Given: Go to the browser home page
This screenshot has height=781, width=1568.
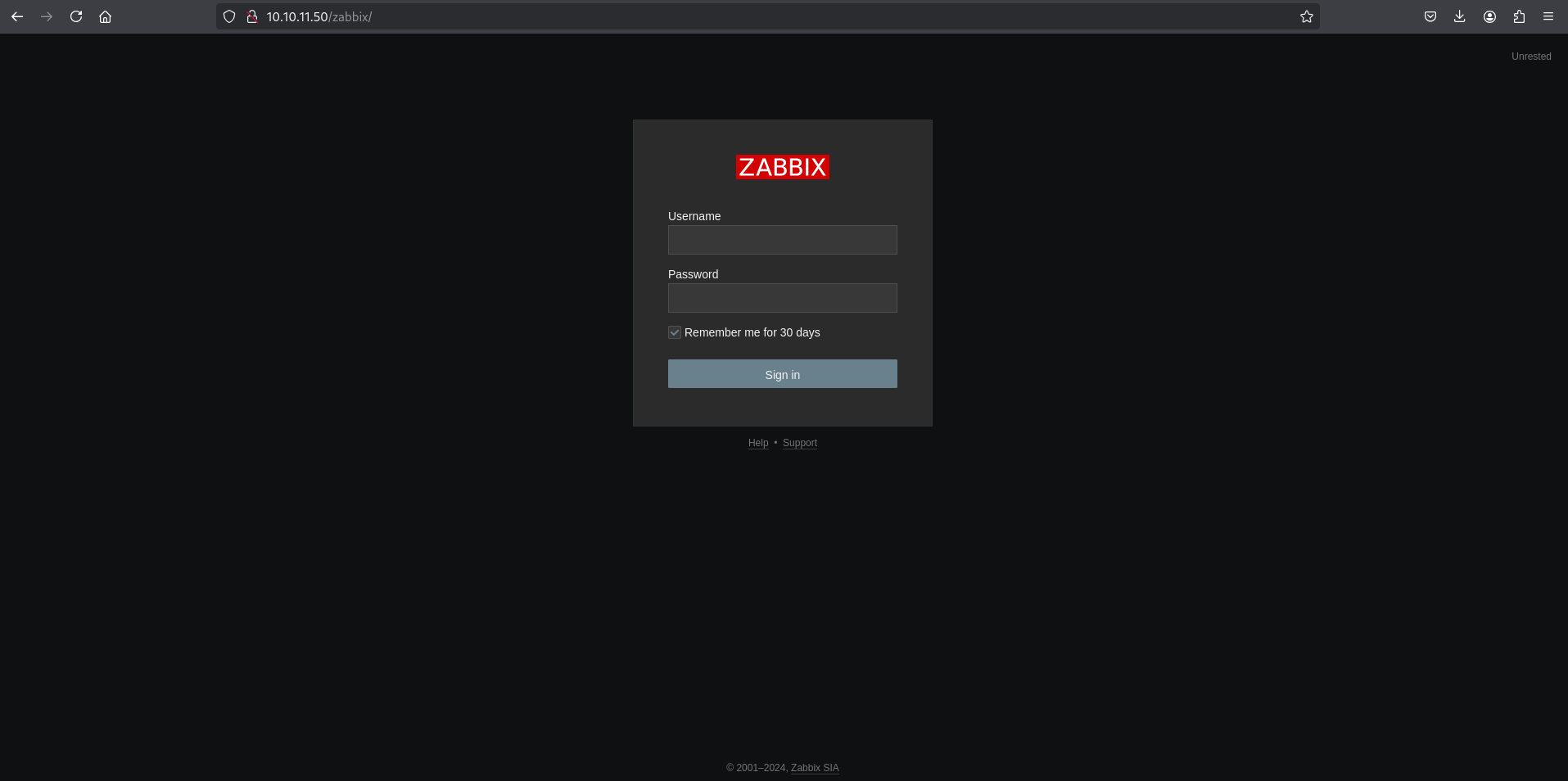Looking at the screenshot, I should pos(105,16).
